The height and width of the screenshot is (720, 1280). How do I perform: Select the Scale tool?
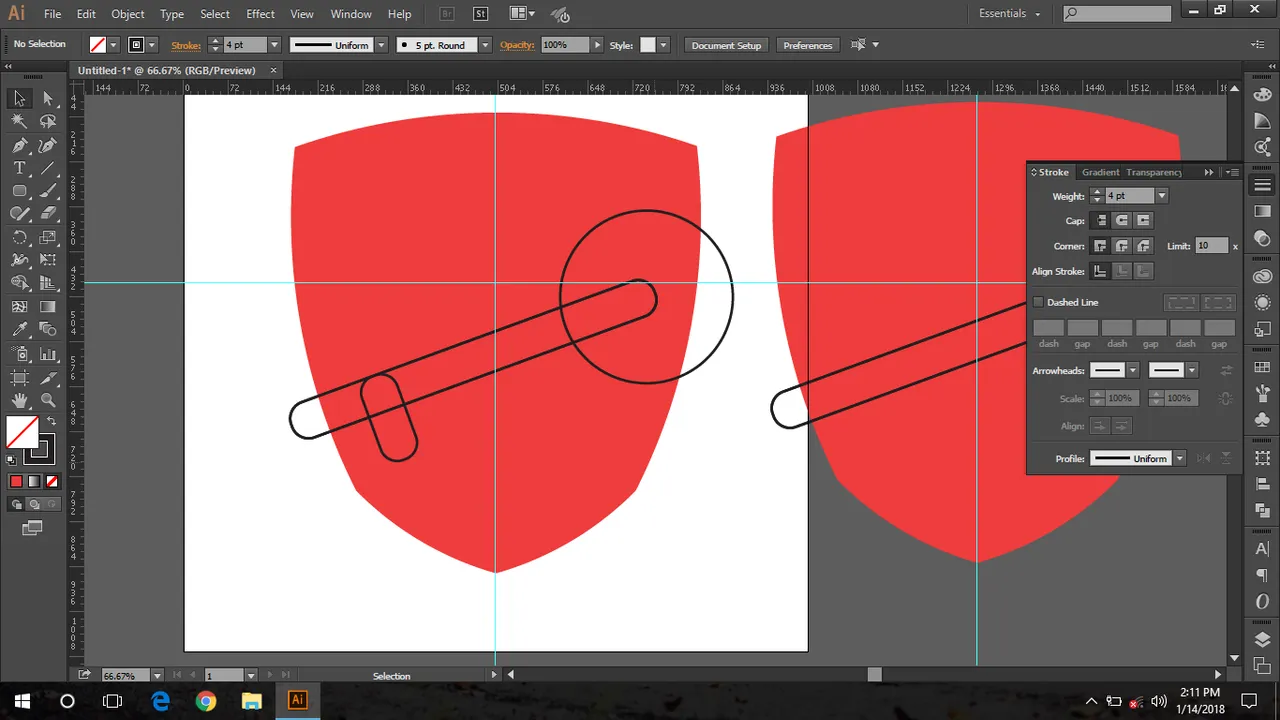click(48, 238)
